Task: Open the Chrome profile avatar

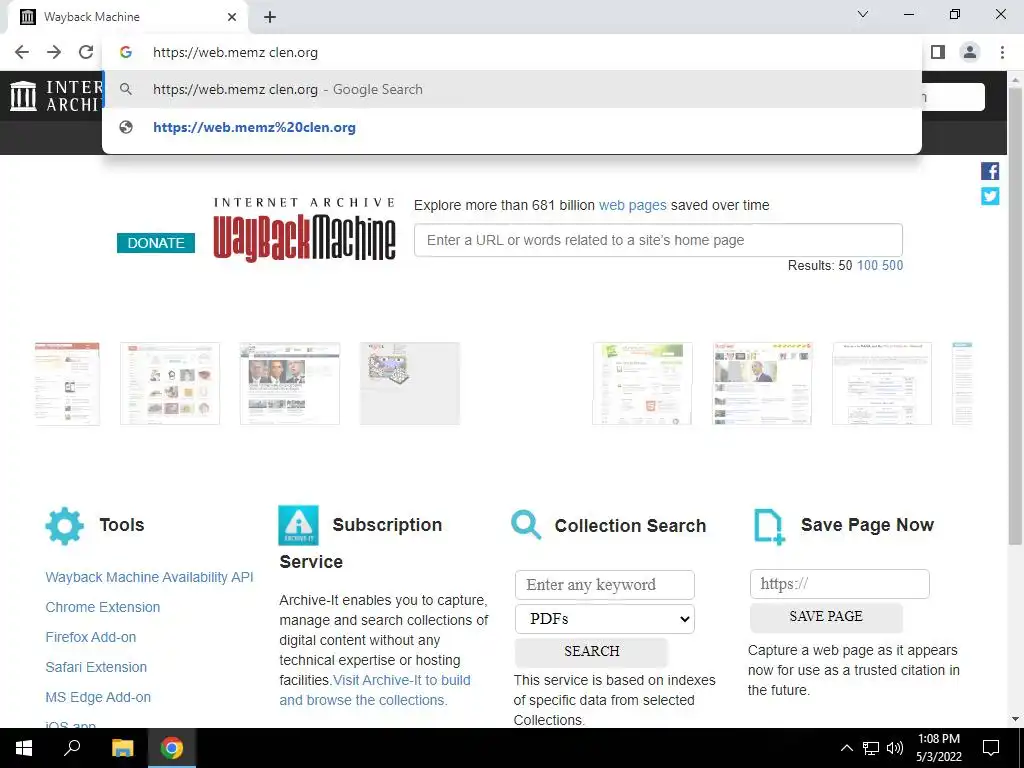Action: [x=970, y=52]
